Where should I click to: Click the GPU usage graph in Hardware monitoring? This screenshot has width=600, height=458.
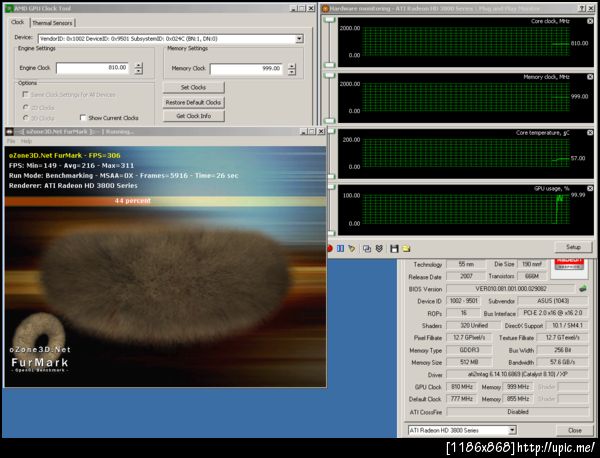tap(466, 210)
